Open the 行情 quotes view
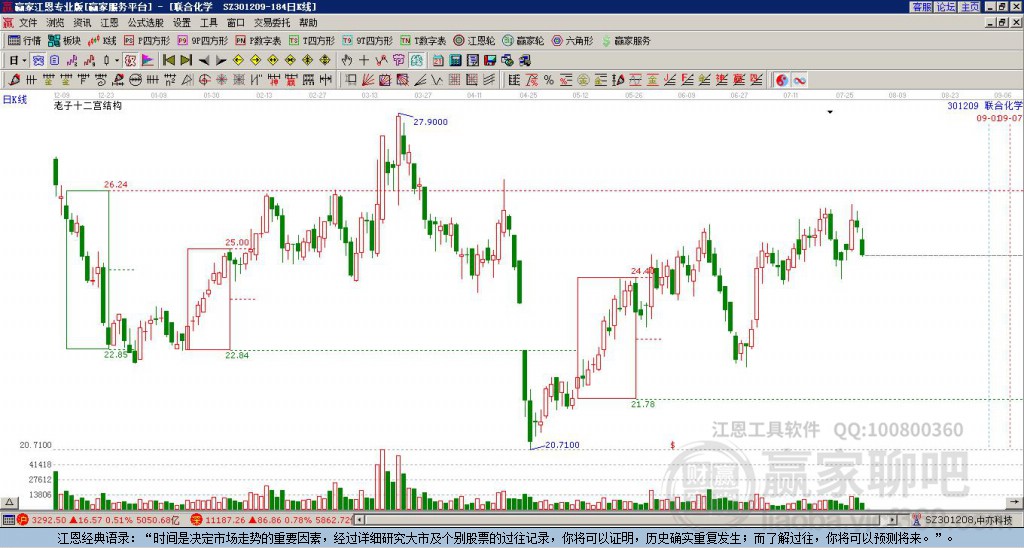This screenshot has width=1024, height=548. 25,40
